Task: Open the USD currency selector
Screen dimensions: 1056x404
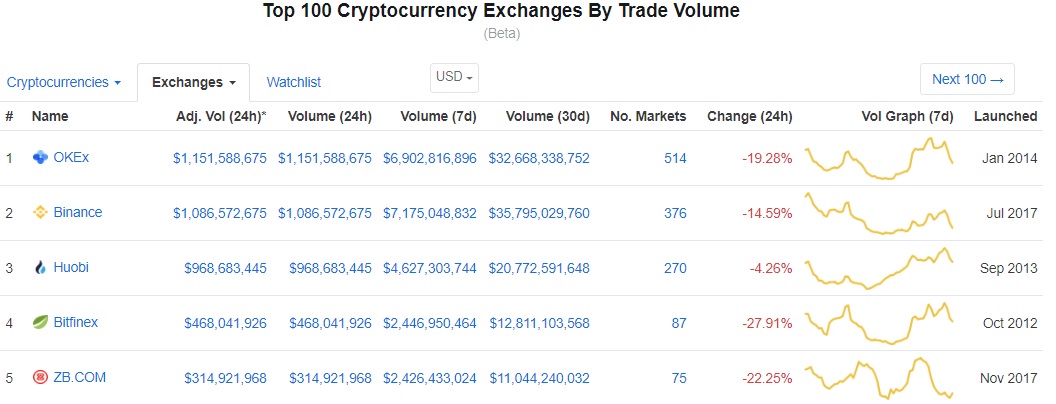Action: [x=455, y=77]
